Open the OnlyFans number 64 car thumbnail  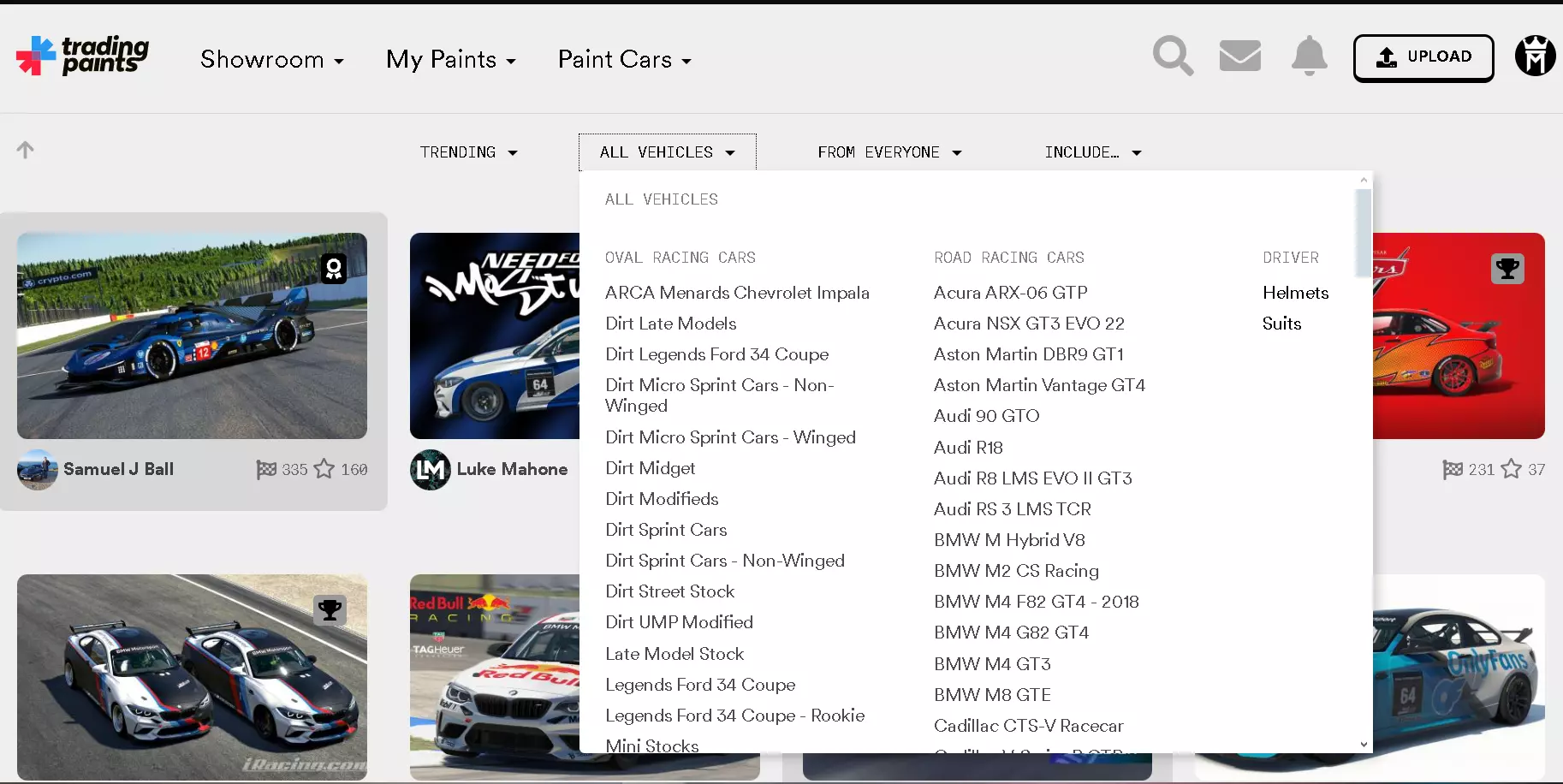click(1459, 677)
